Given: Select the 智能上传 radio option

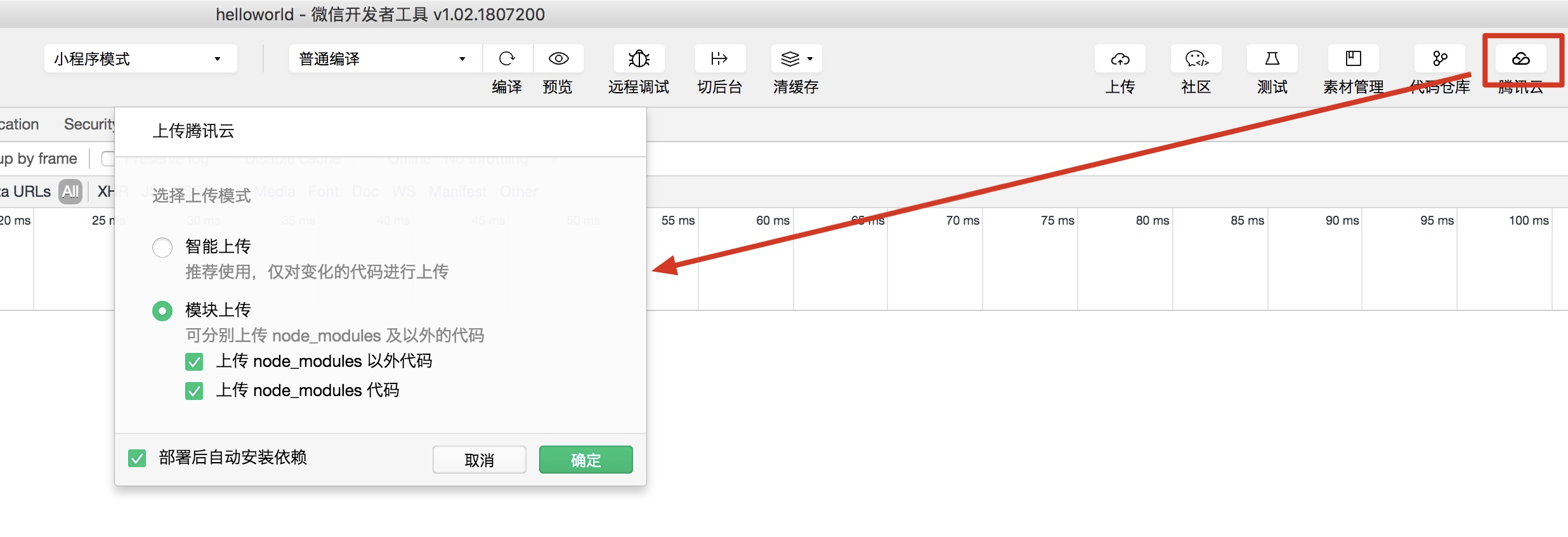Looking at the screenshot, I should pyautogui.click(x=162, y=247).
